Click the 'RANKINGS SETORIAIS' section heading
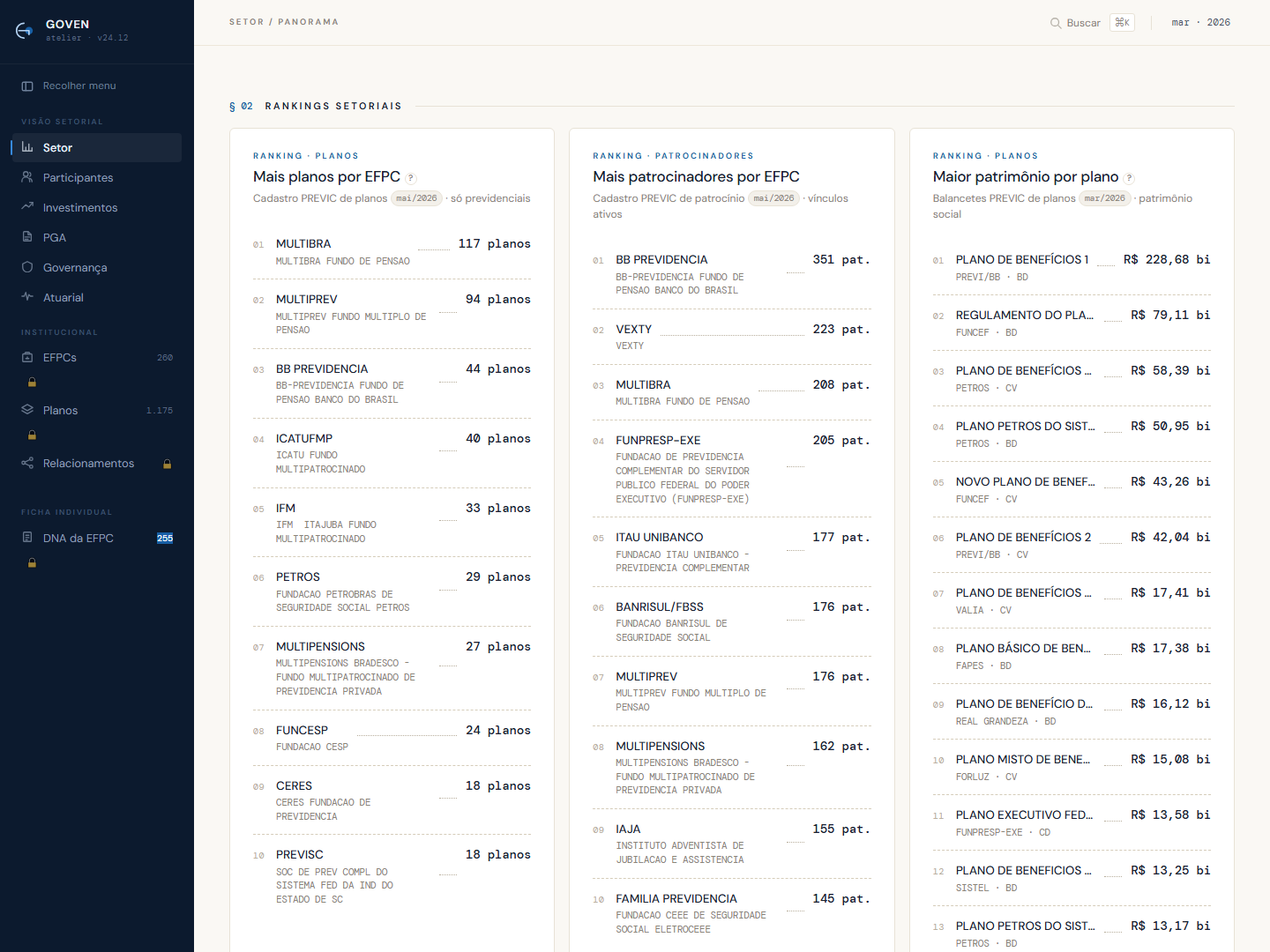Viewport: 1270px width, 952px height. [333, 106]
